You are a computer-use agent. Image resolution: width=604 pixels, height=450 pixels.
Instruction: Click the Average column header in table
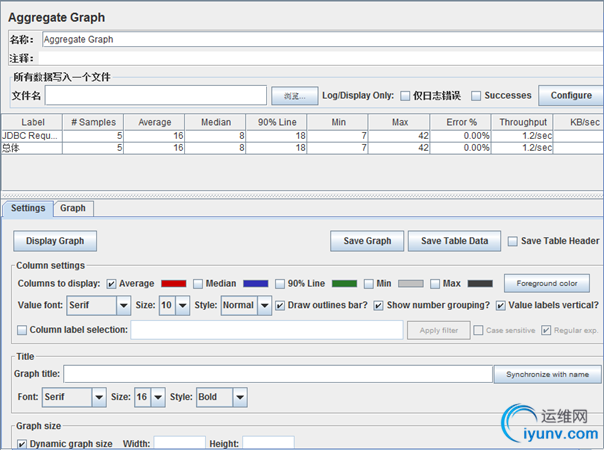pyautogui.click(x=154, y=122)
